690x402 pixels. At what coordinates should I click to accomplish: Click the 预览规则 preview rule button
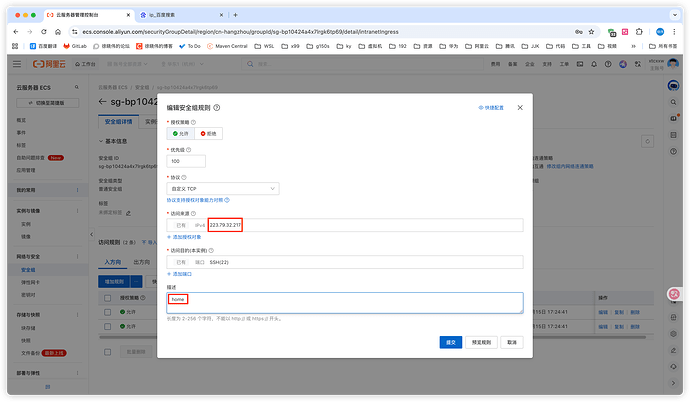coord(478,341)
